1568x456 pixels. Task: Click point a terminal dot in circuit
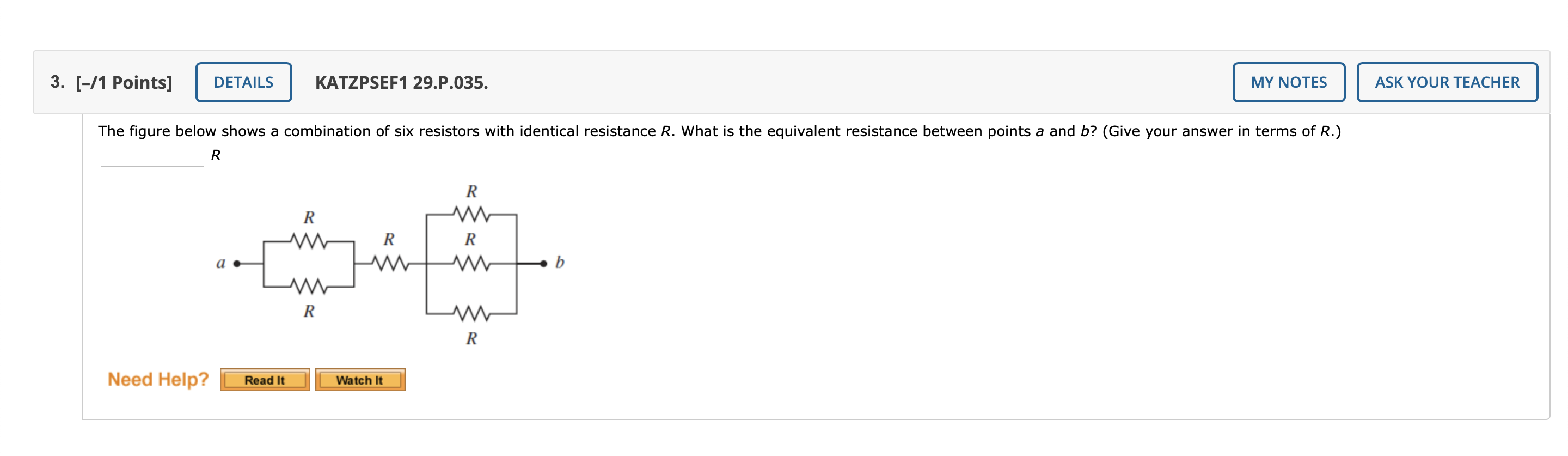pos(237,264)
